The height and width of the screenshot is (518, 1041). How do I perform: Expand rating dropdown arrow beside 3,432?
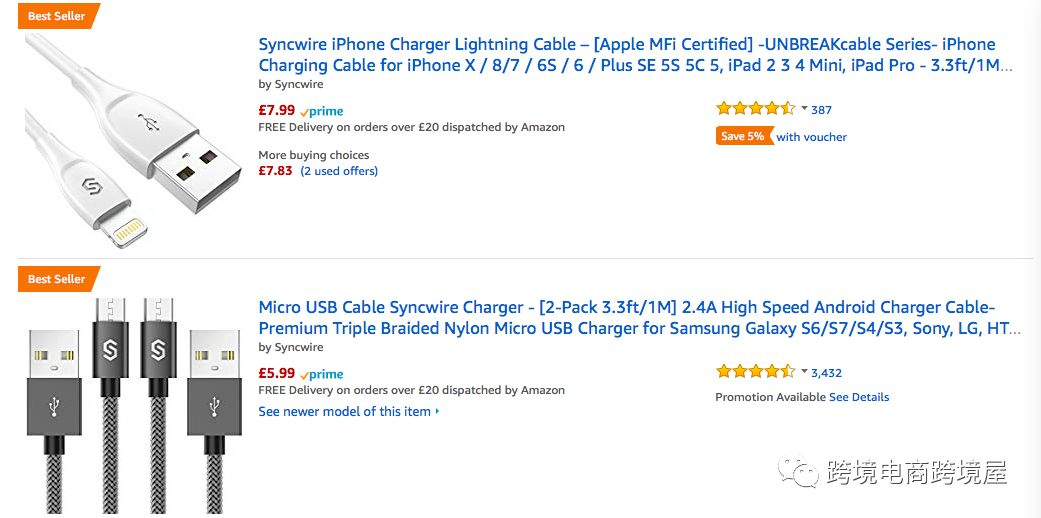[x=804, y=371]
